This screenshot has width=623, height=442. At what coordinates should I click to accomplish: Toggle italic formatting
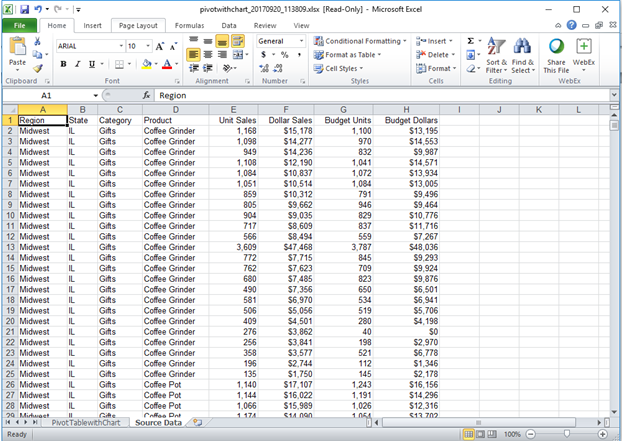[77, 64]
